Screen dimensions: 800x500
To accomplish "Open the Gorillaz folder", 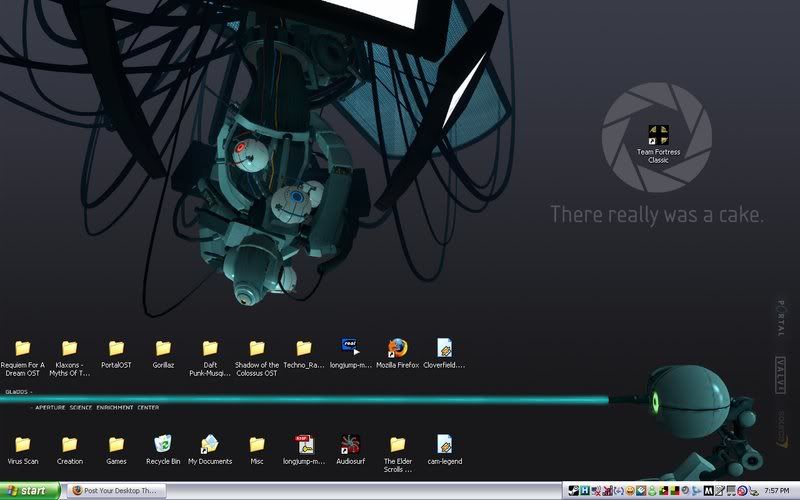I will 163,348.
